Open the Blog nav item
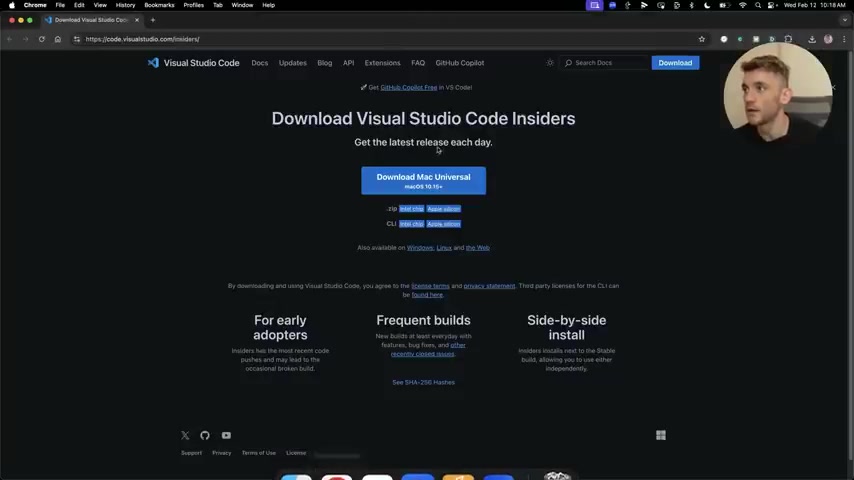854x480 pixels. pyautogui.click(x=325, y=63)
